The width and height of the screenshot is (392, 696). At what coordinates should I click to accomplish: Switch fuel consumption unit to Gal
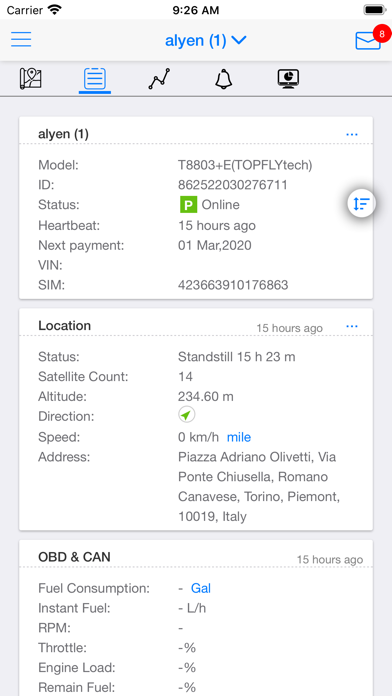[201, 588]
